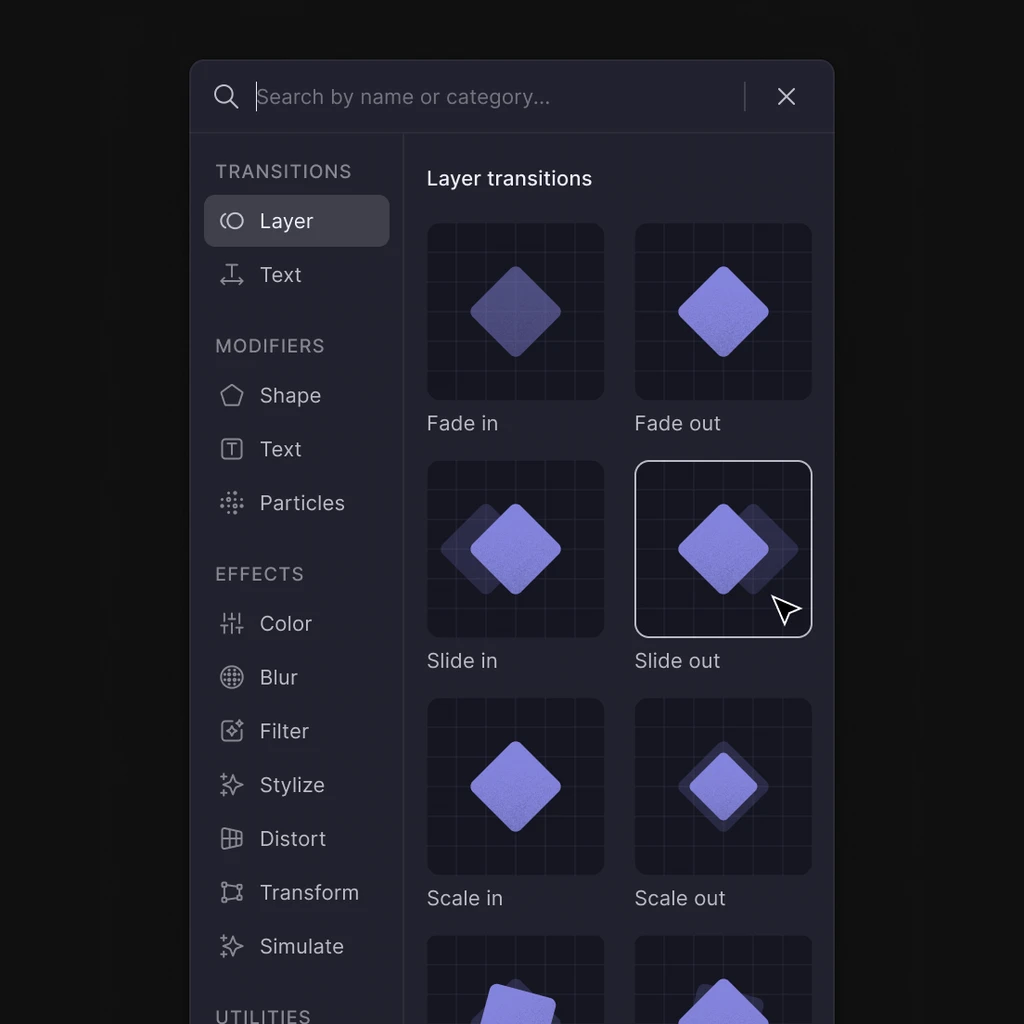Select the Distort grid icon
1024x1024 pixels.
tap(231, 839)
